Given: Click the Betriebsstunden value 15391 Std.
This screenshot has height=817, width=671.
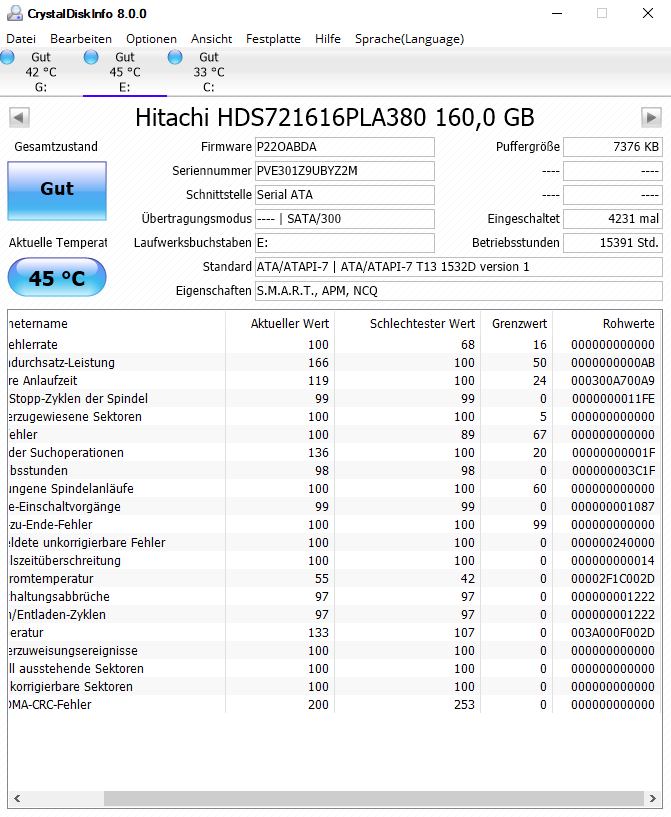Looking at the screenshot, I should (613, 243).
